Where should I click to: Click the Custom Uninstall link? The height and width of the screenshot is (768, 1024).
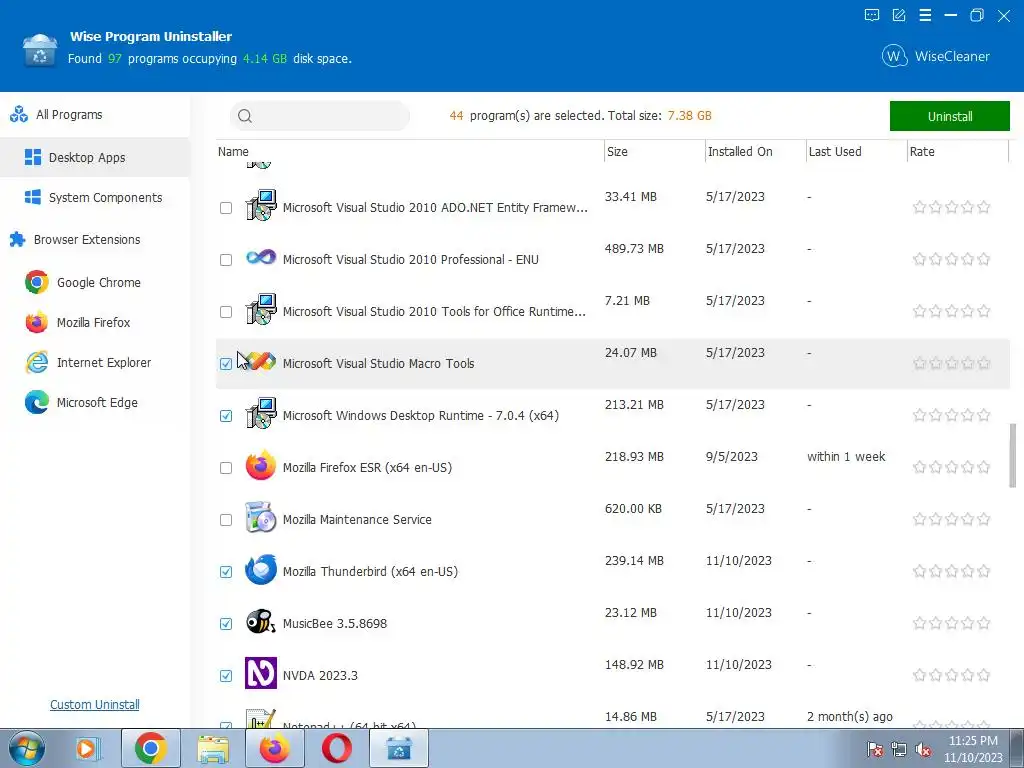95,705
